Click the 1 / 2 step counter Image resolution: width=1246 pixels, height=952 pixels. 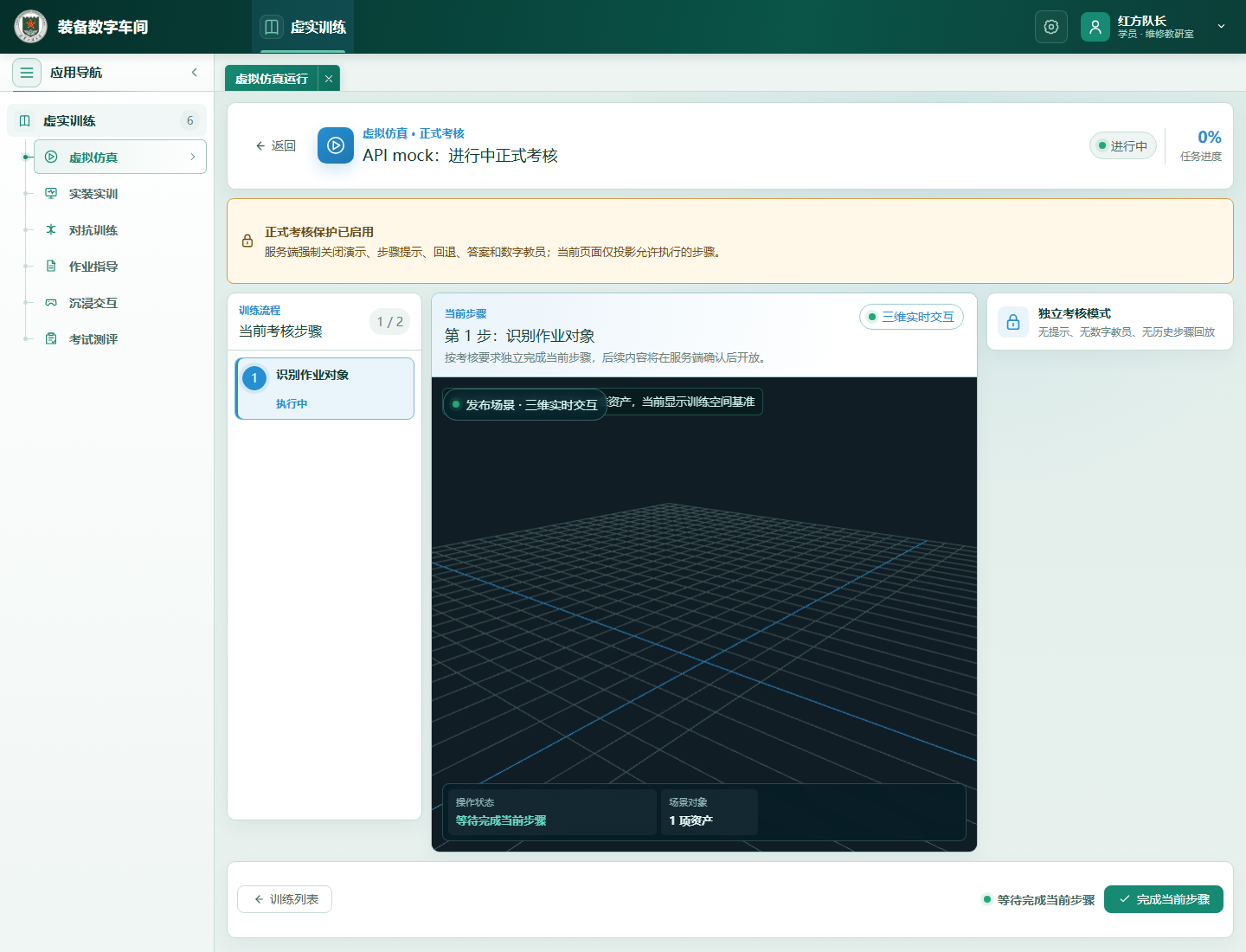[x=389, y=322]
